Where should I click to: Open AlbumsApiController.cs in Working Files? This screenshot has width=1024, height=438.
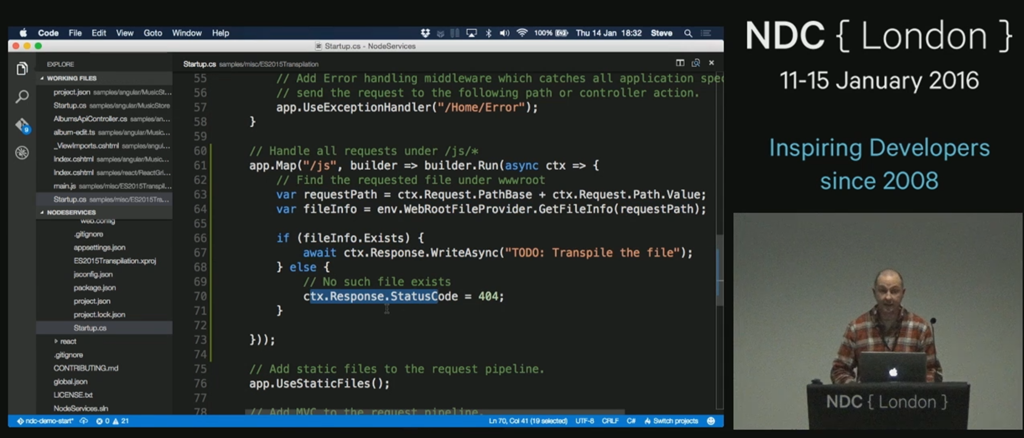(x=104, y=119)
